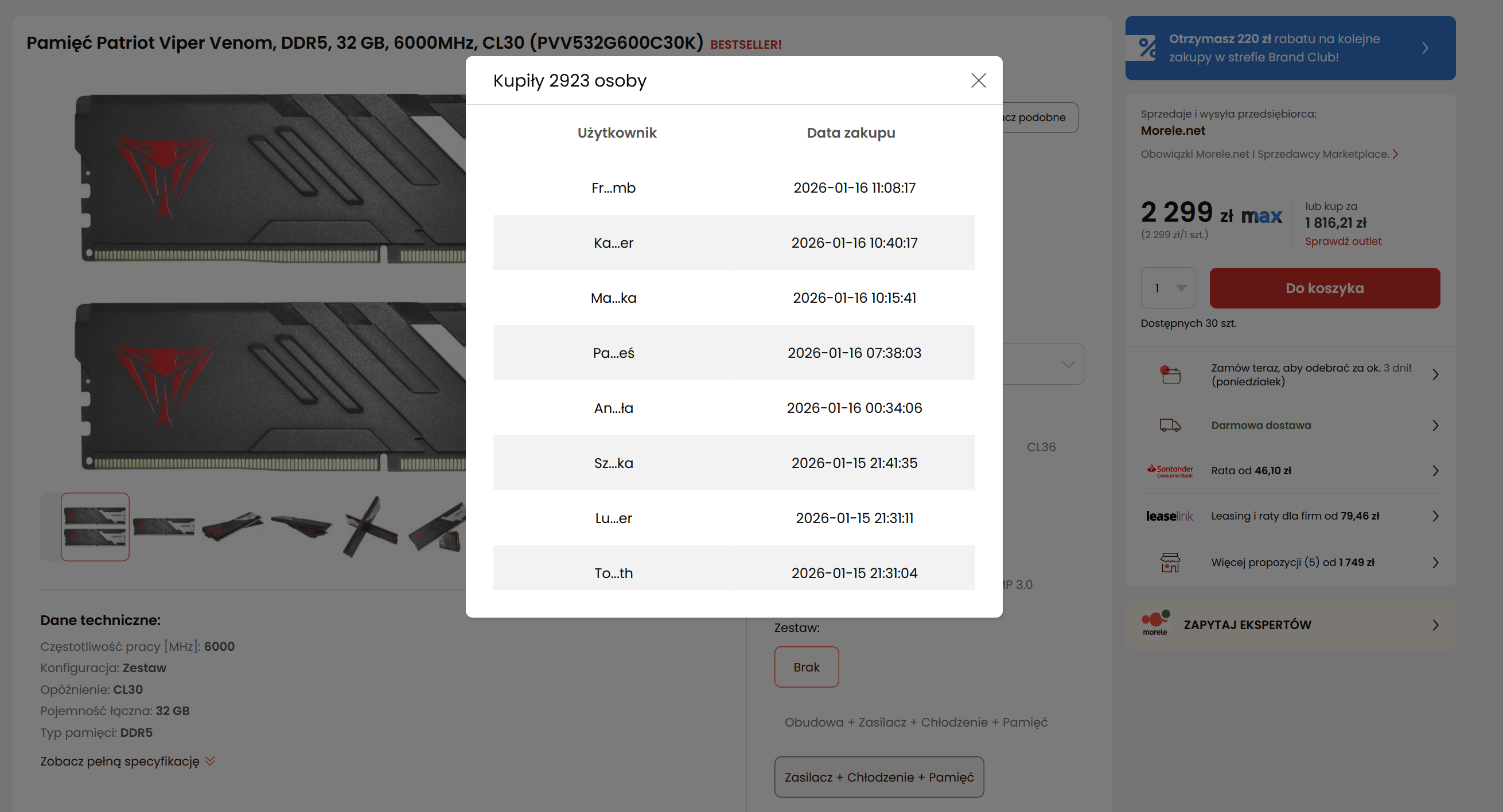Open the Sprawdź outlet link
The width and height of the screenshot is (1503, 812).
[1342, 241]
